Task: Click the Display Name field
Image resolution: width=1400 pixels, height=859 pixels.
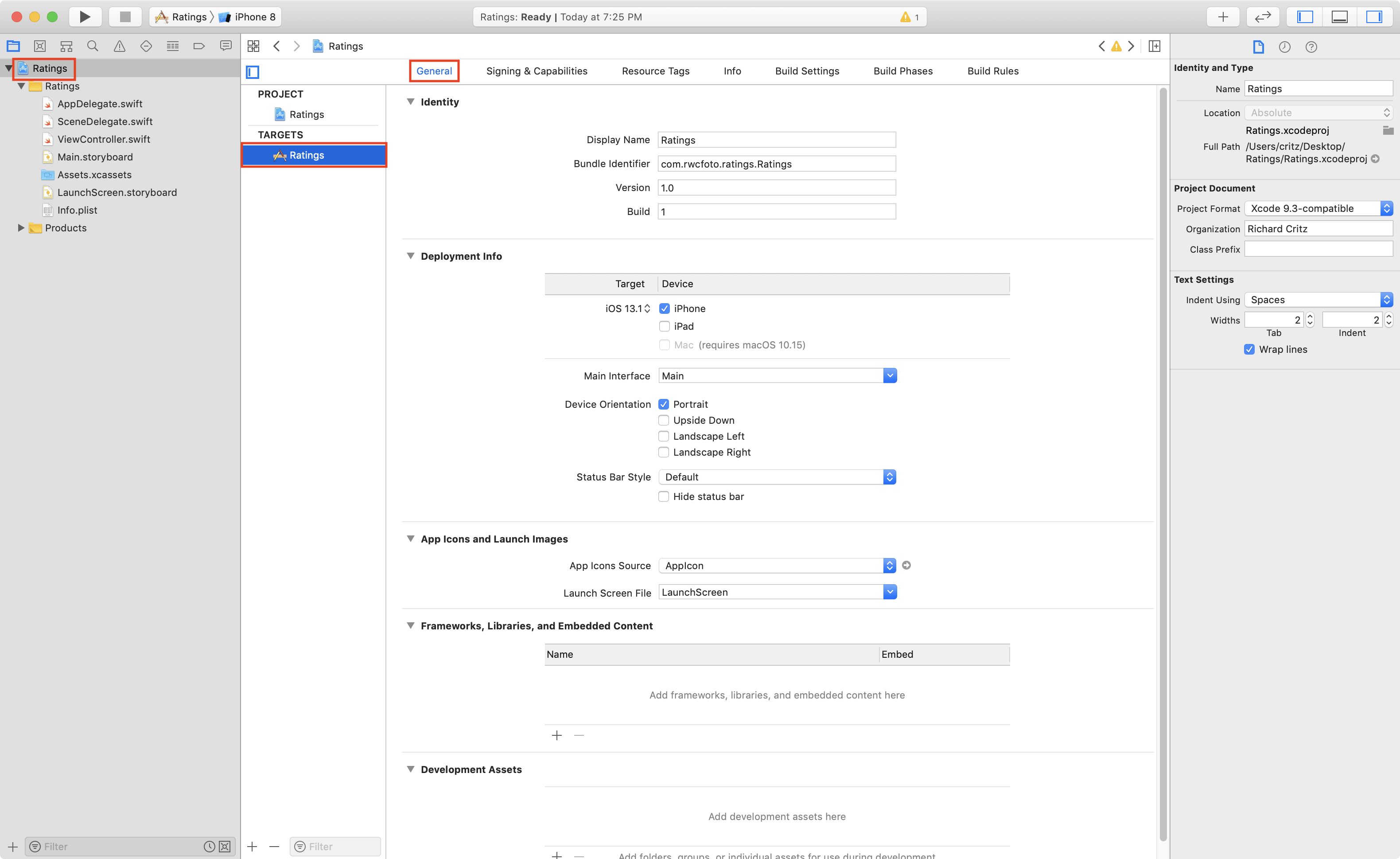Action: (777, 140)
